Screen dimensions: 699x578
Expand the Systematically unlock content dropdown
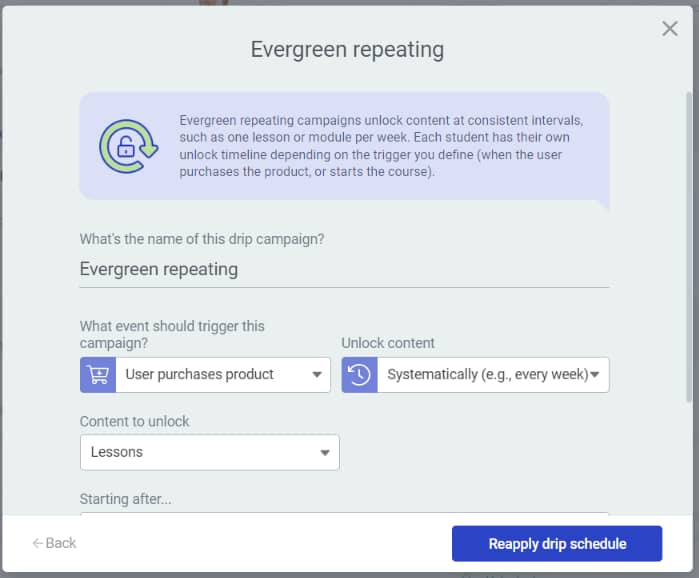[492, 375]
